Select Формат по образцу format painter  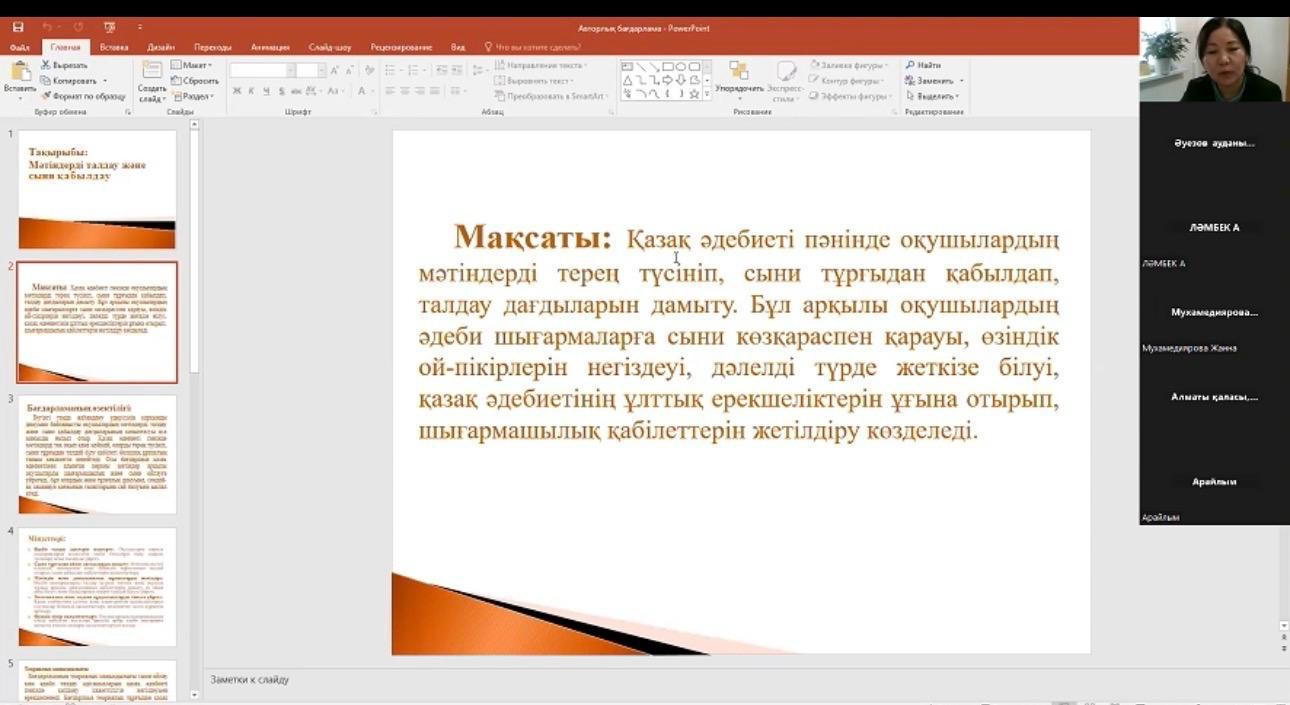click(82, 96)
